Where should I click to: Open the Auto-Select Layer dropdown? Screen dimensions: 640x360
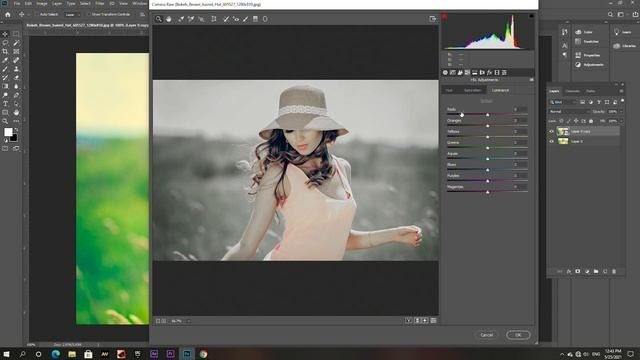72,14
